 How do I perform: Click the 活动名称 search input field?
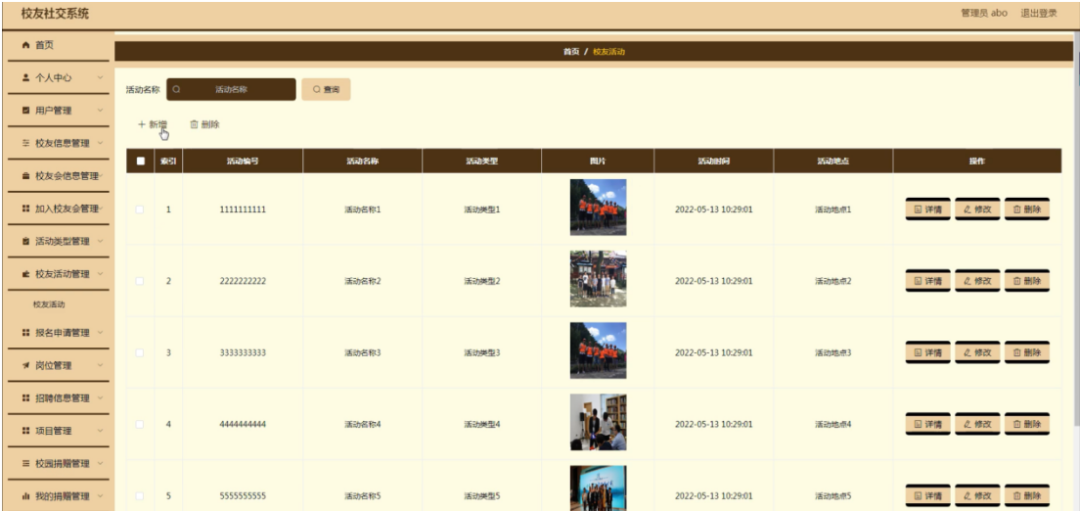[231, 90]
